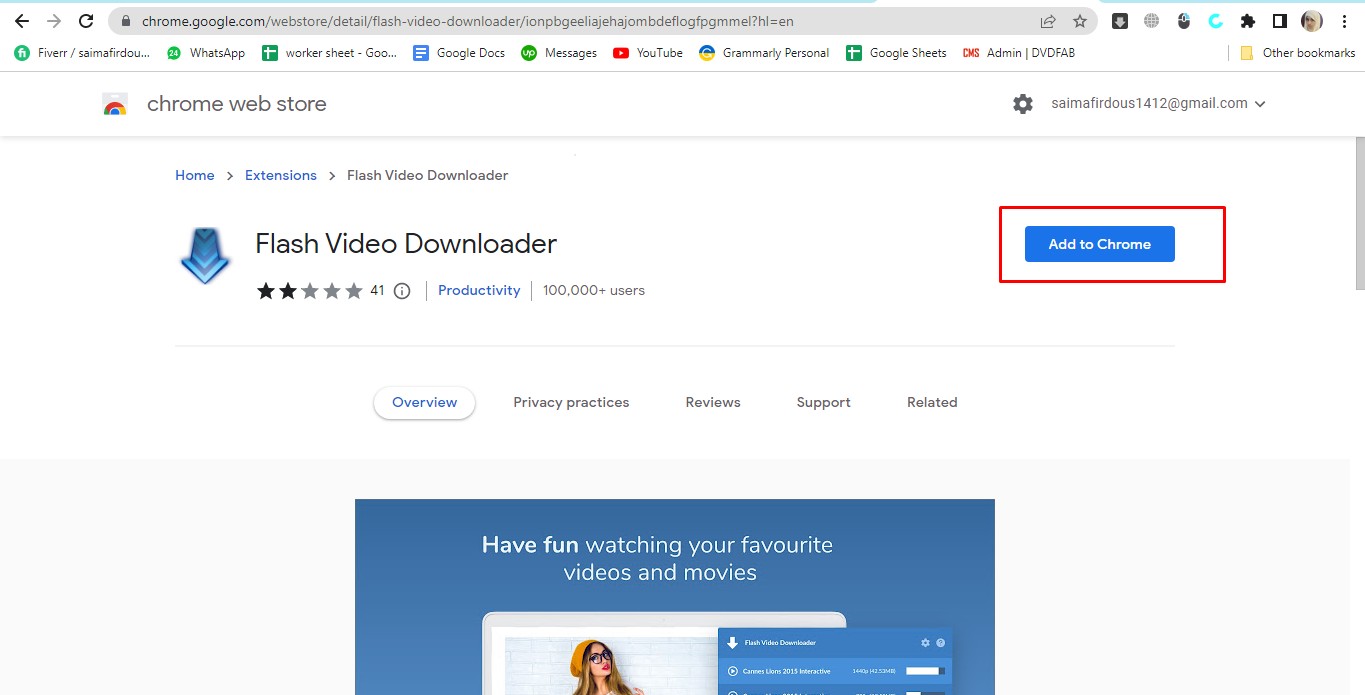Go to Home in the breadcrumb
The image size is (1365, 695).
(194, 175)
